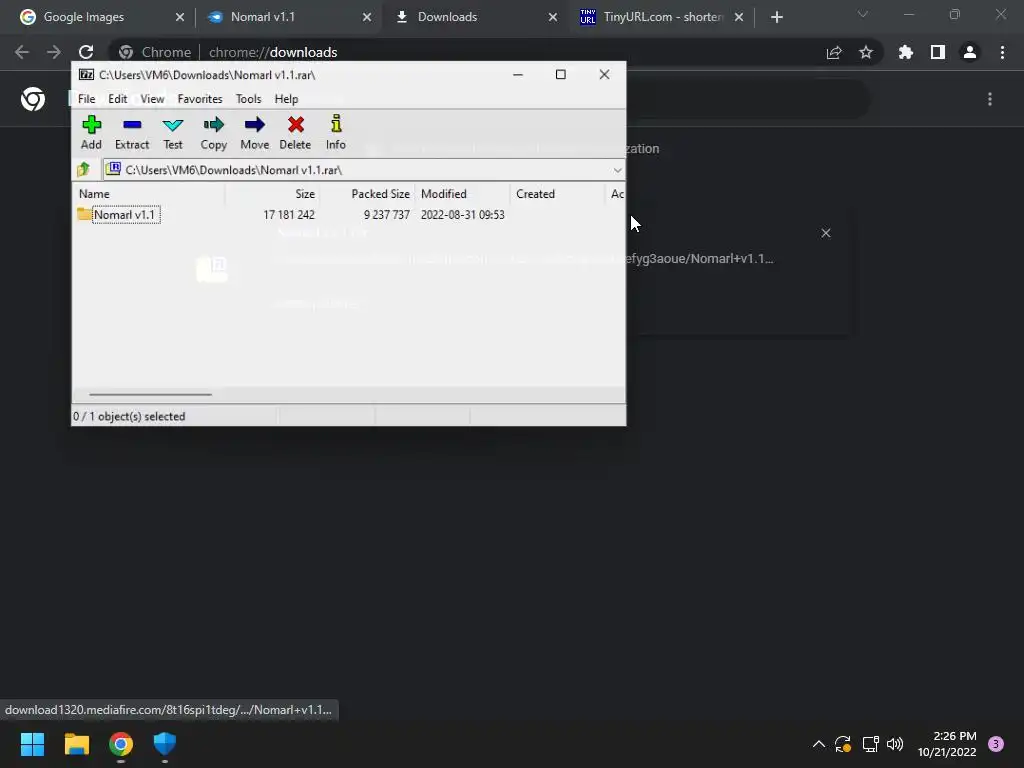Show hidden system tray icons
1024x768 pixels.
click(818, 744)
